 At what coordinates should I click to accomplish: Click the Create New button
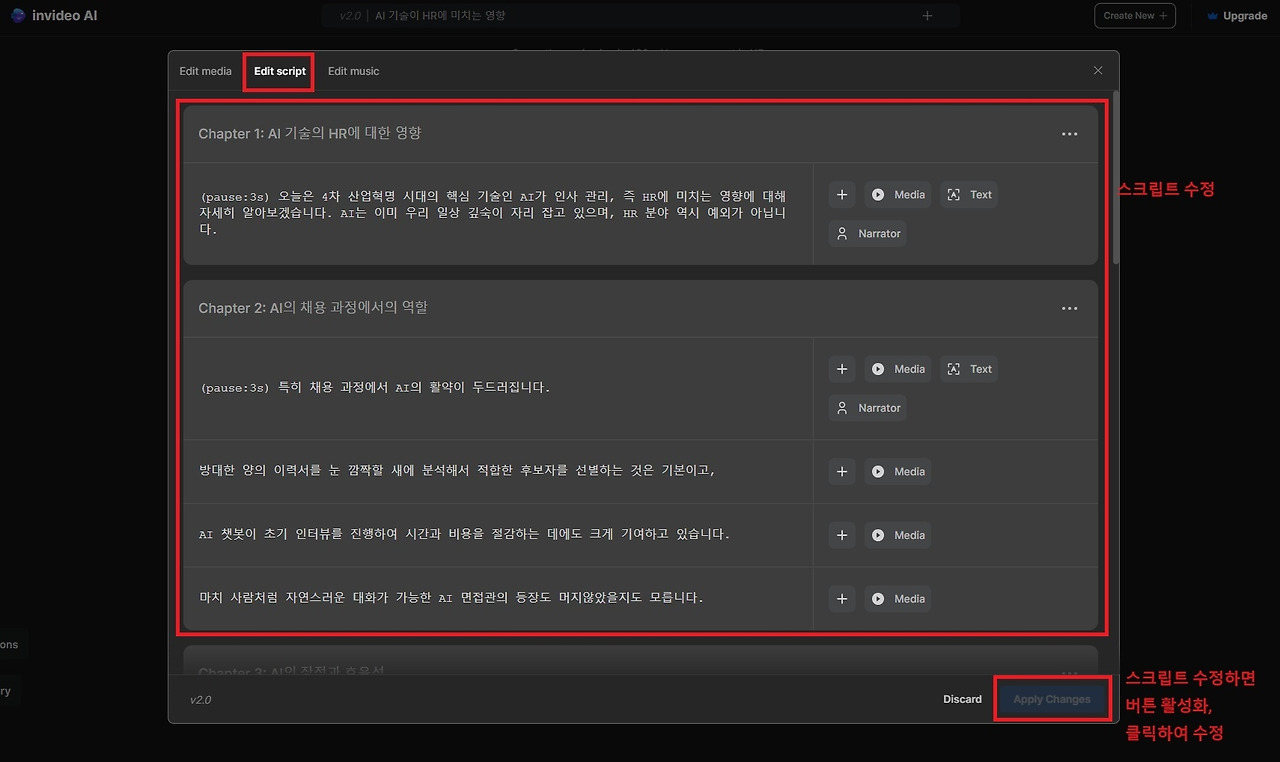coord(1135,16)
